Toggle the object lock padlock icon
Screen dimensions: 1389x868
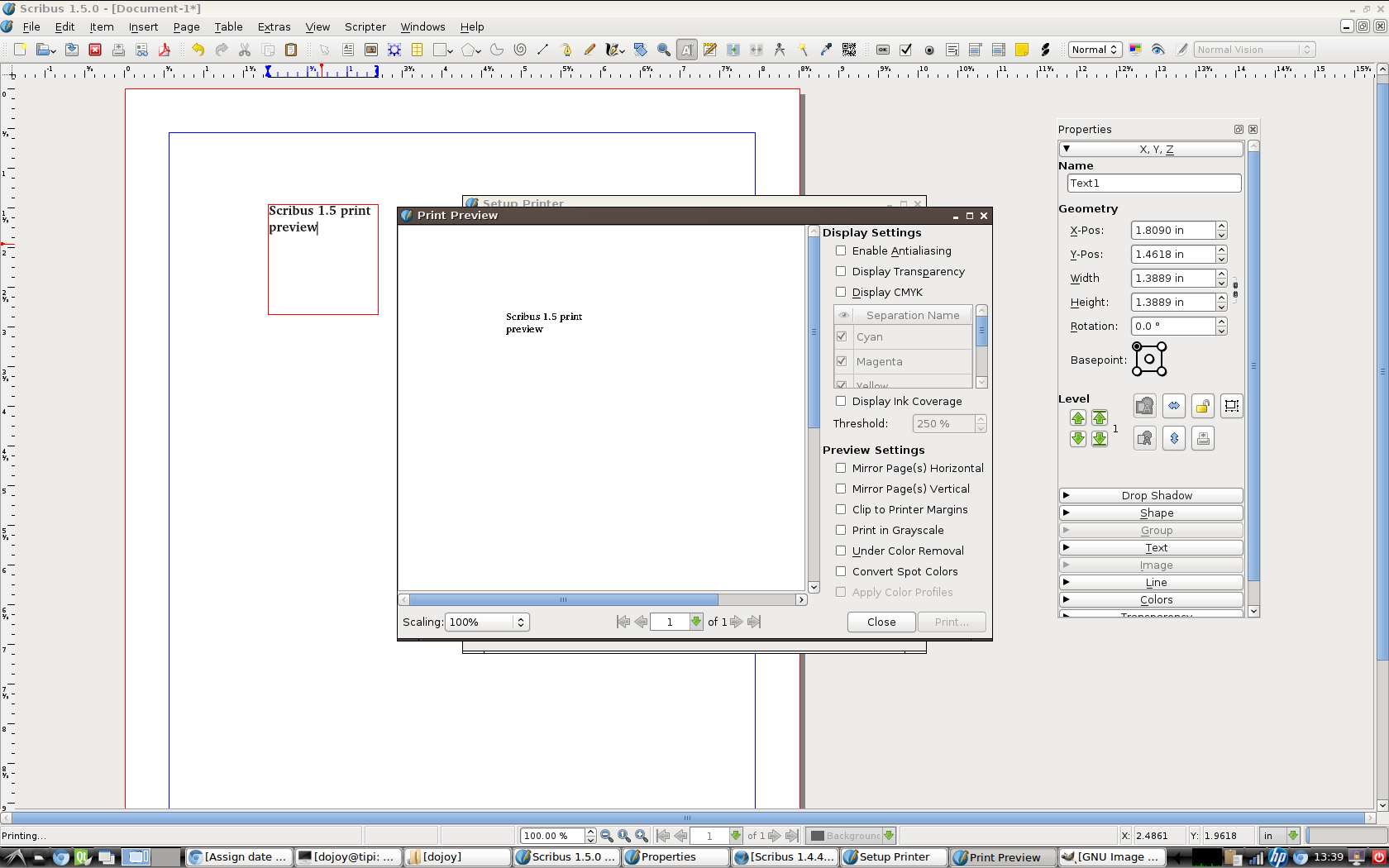pyautogui.click(x=1203, y=406)
